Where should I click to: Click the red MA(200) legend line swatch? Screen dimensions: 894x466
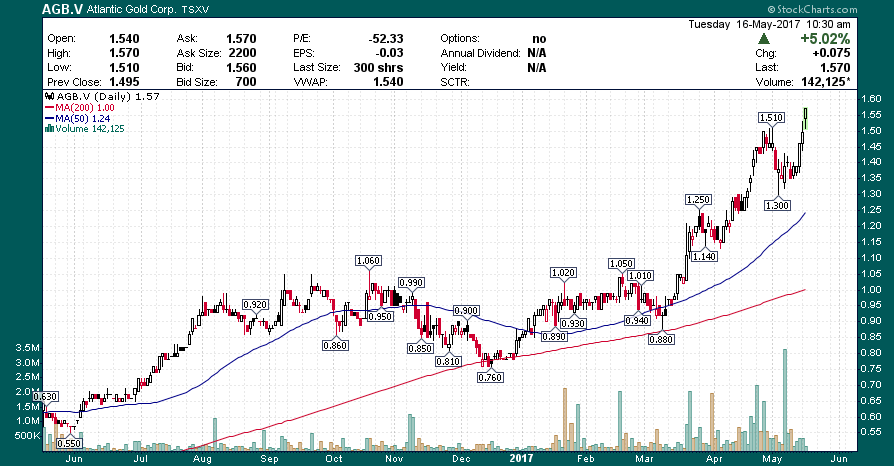[x=49, y=107]
